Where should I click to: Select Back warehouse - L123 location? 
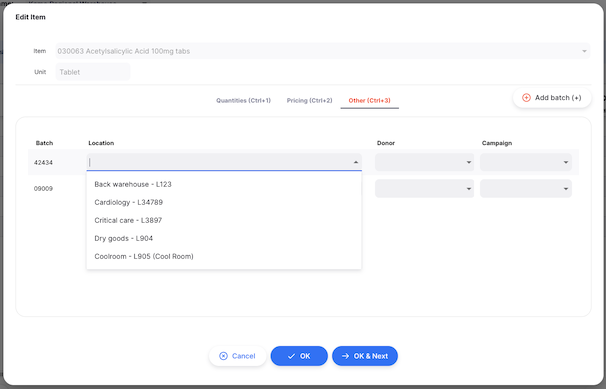[224, 184]
